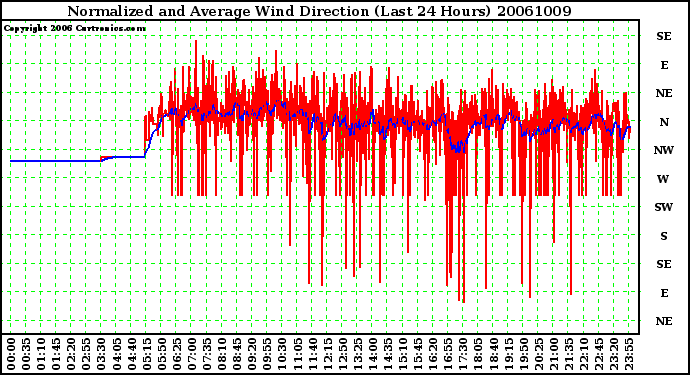This screenshot has width=690, height=375.
Task: Click the W direction label
Action: click(663, 179)
